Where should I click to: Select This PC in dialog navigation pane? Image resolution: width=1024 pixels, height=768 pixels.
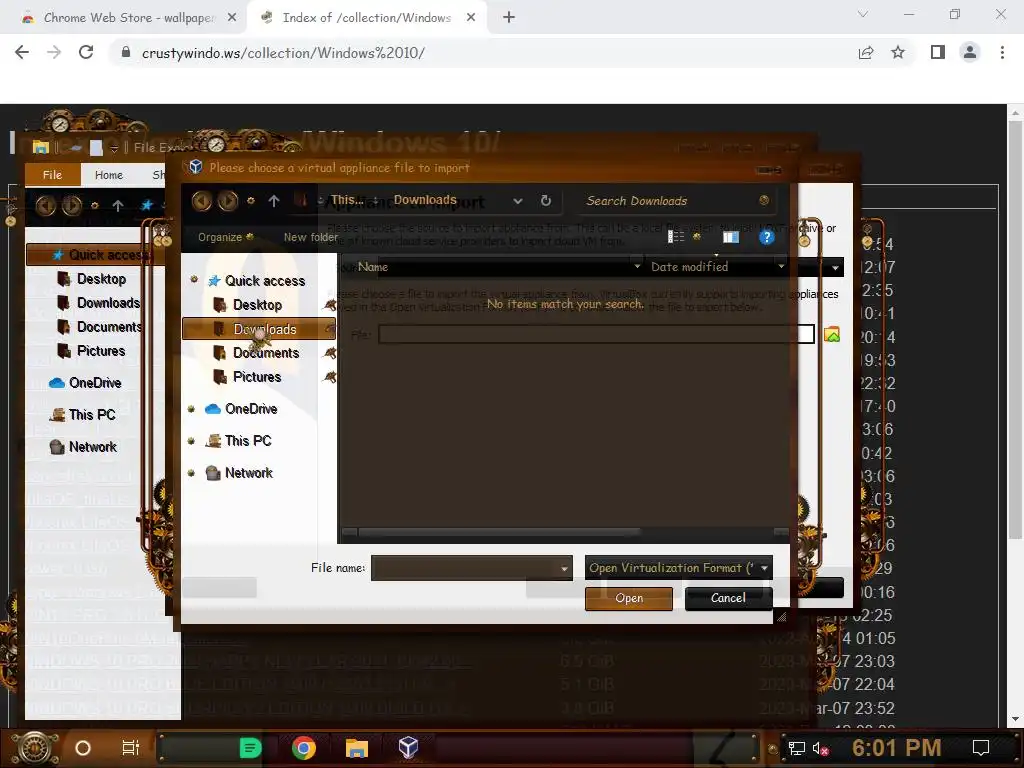click(x=248, y=441)
